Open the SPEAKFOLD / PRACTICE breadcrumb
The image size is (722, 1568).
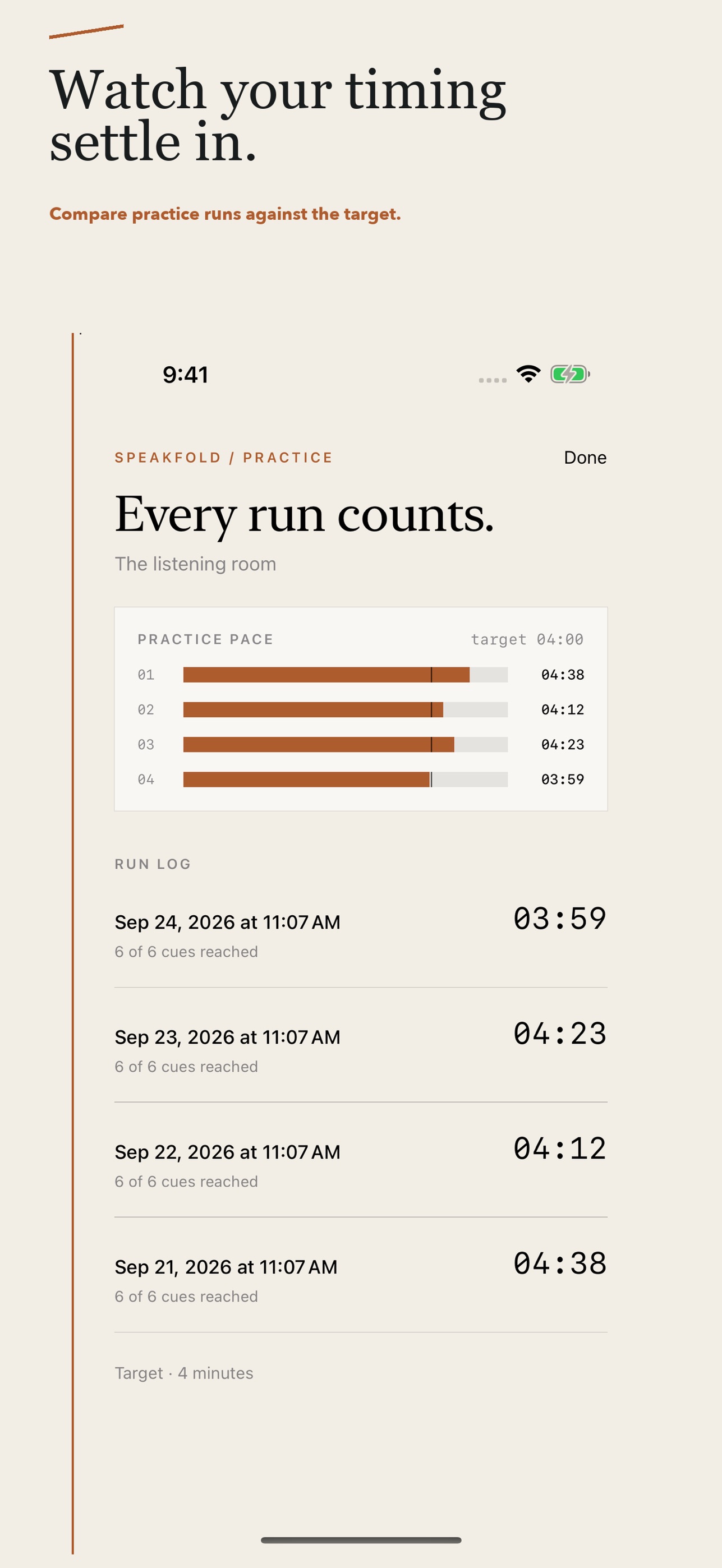point(223,458)
